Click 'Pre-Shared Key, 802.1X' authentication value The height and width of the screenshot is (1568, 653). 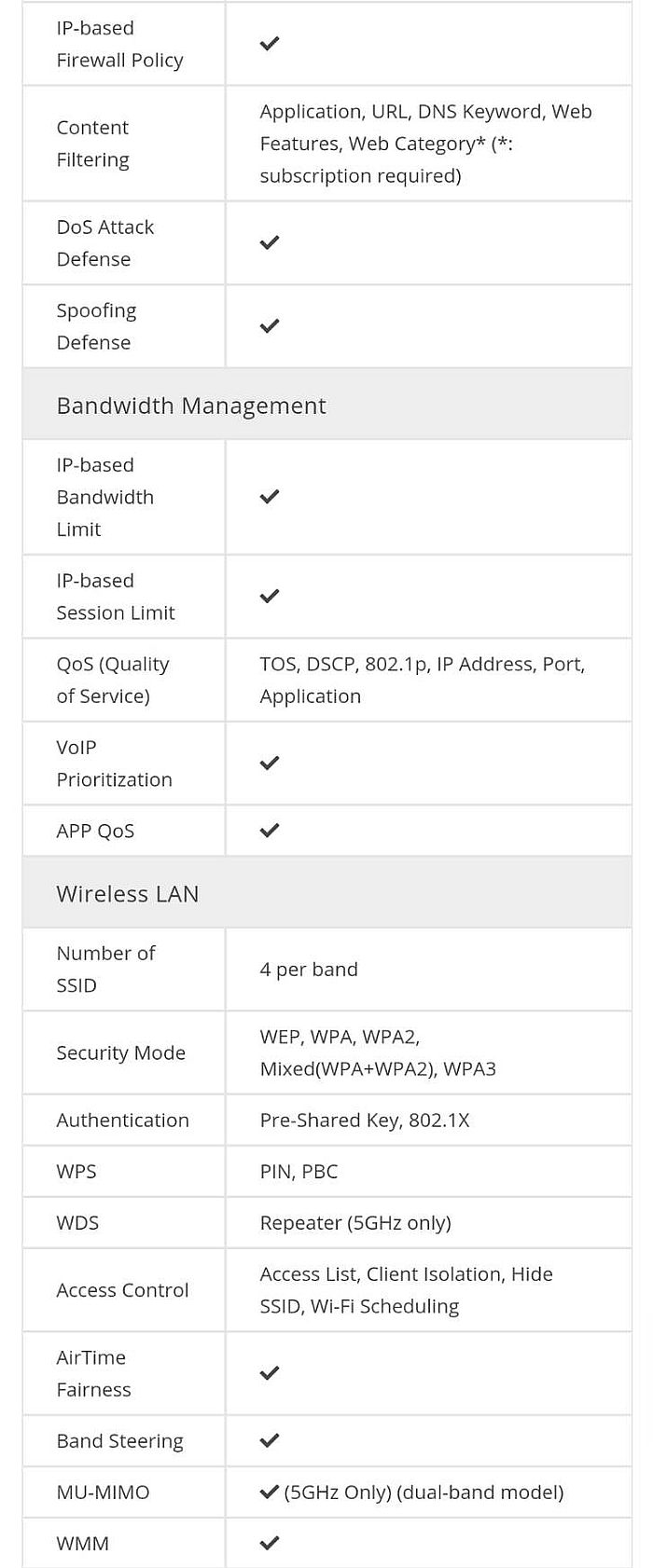365,1121
